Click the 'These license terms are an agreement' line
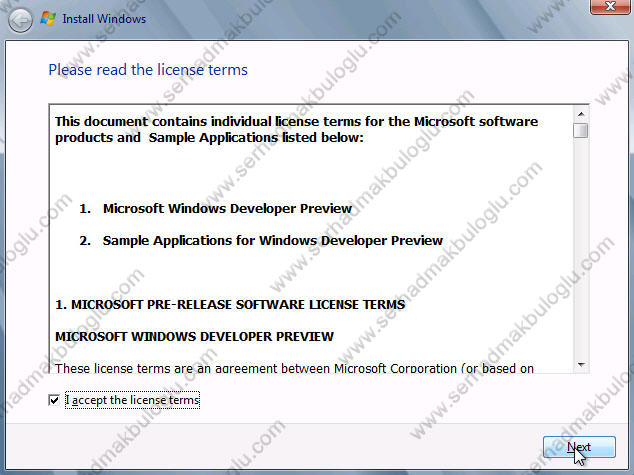The height and width of the screenshot is (475, 634). (294, 368)
